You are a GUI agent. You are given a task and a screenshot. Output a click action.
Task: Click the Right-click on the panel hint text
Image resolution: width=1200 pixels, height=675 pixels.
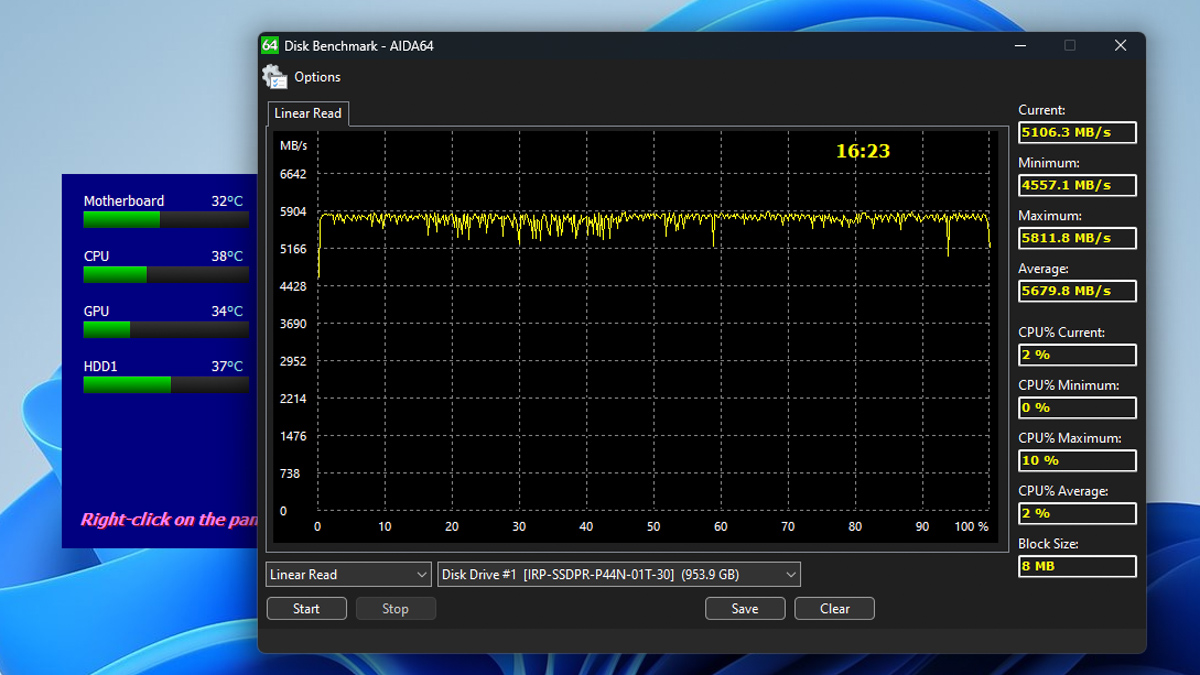[169, 519]
